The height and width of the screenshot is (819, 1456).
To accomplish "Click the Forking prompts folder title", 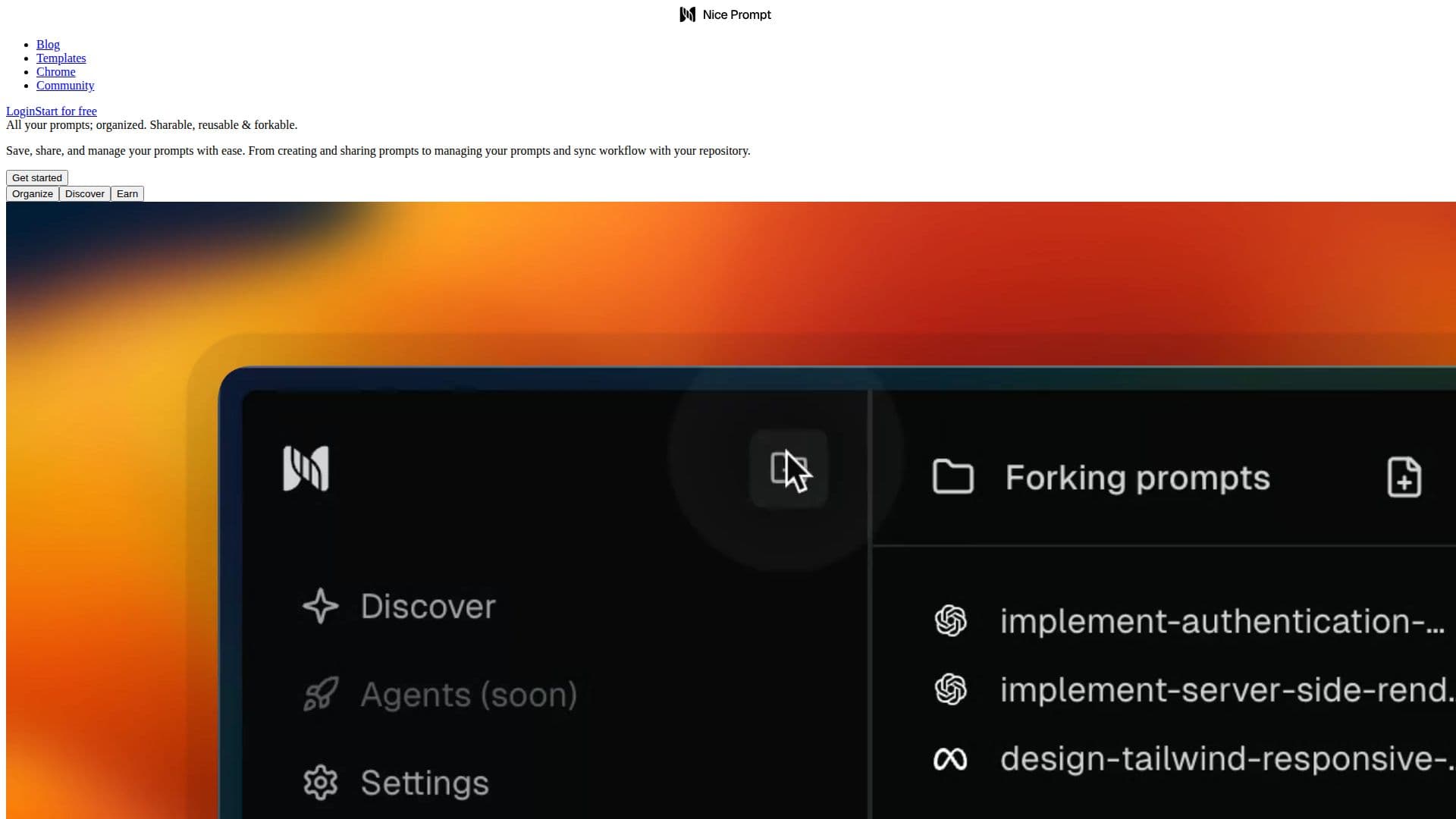I will [x=1137, y=478].
